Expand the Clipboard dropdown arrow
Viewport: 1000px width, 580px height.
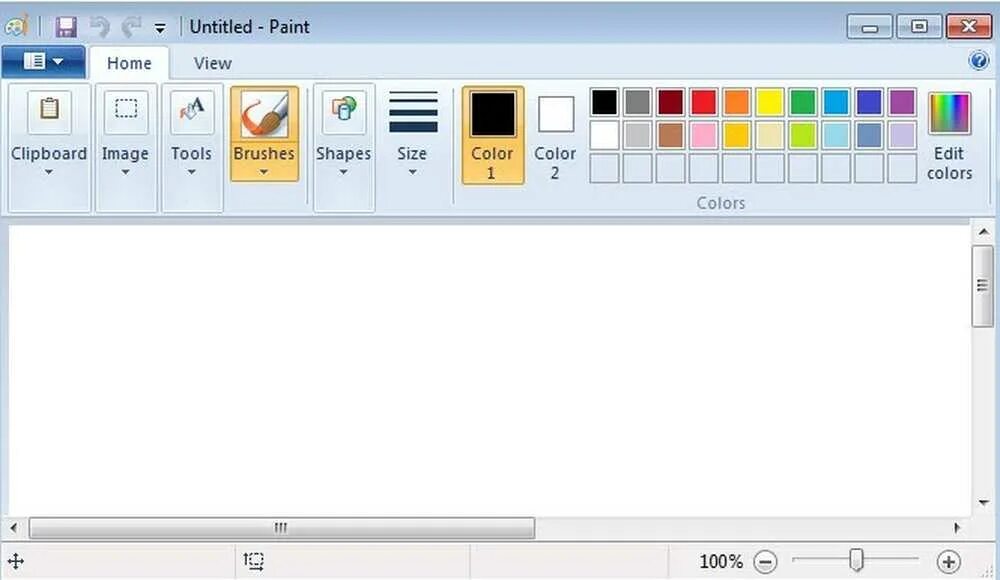click(x=48, y=172)
